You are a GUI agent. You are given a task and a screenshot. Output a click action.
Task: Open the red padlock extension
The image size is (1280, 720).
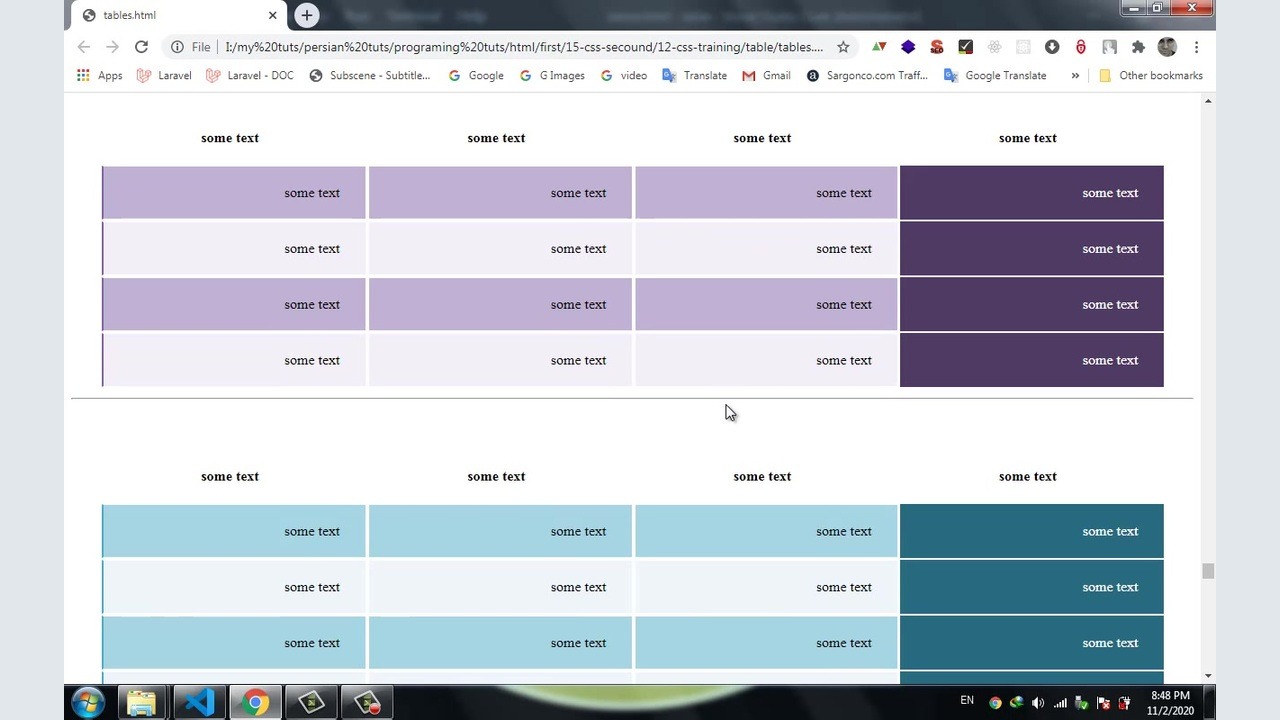[1081, 47]
